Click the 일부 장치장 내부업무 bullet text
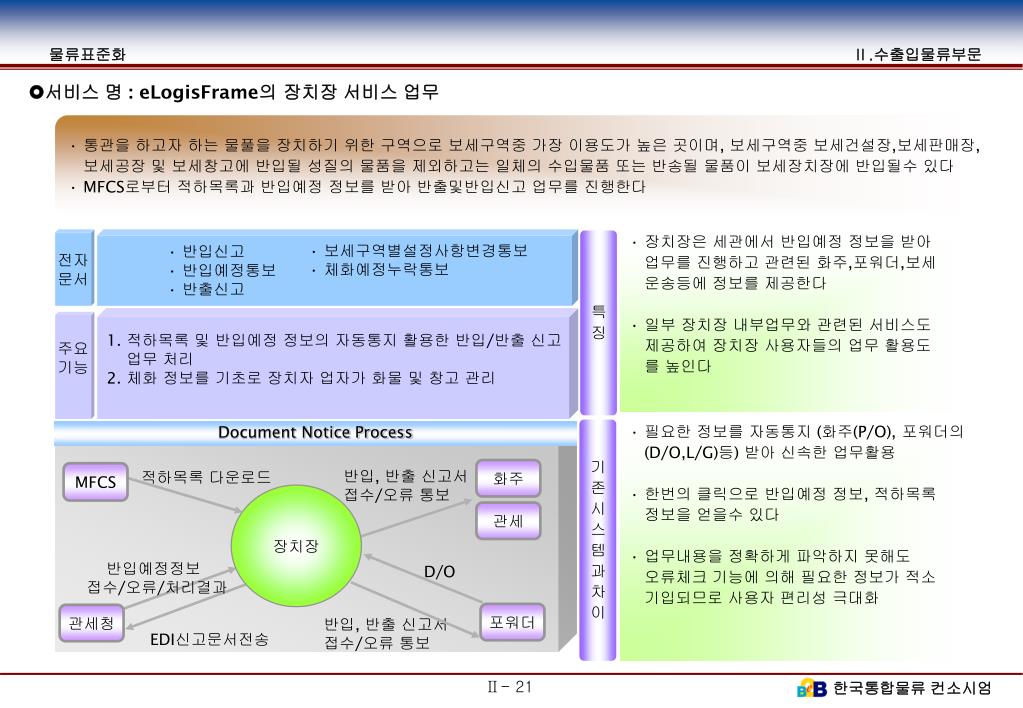Screen dimensions: 1023x708 (787, 345)
